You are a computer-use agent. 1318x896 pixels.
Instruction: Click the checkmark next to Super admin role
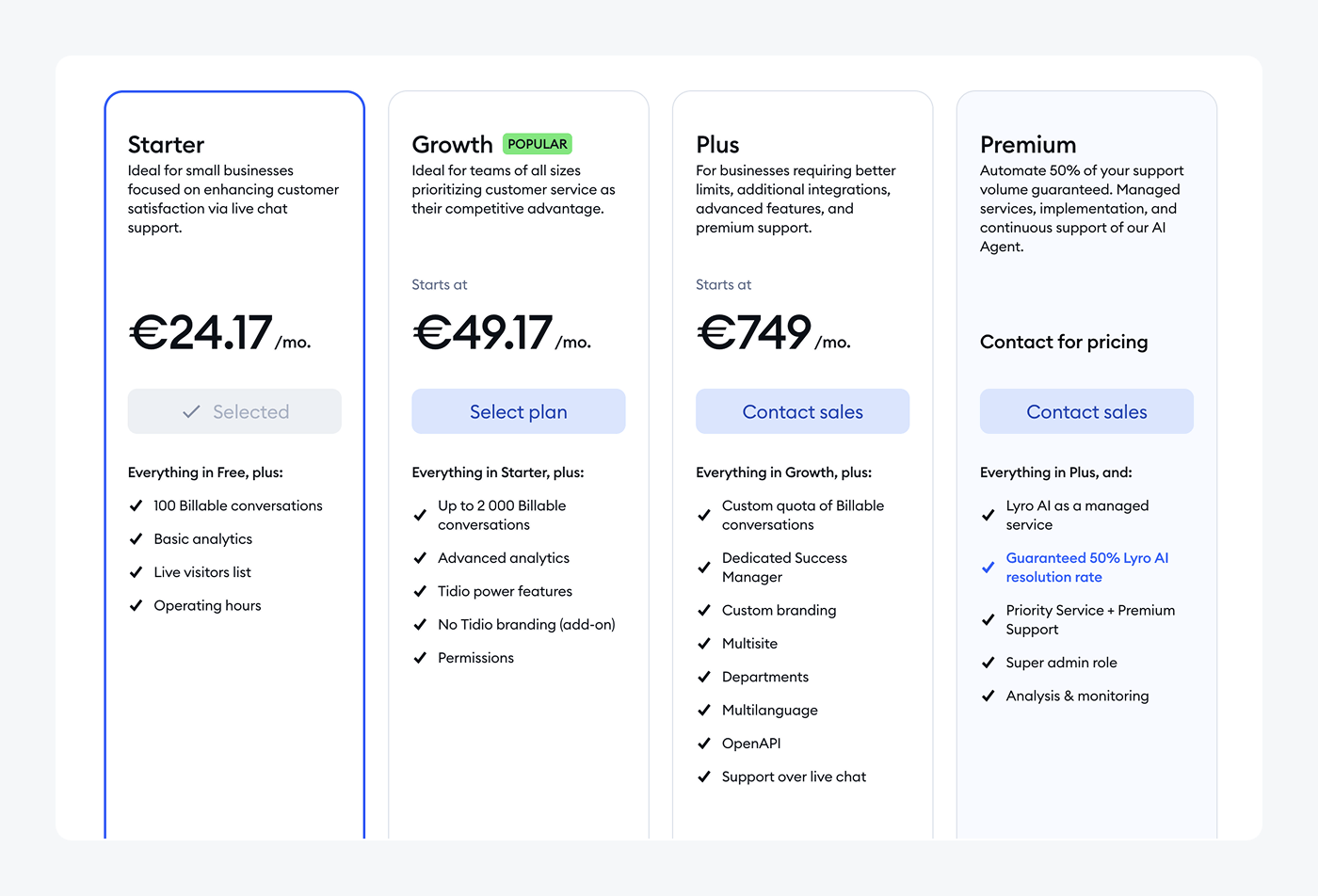(x=988, y=663)
